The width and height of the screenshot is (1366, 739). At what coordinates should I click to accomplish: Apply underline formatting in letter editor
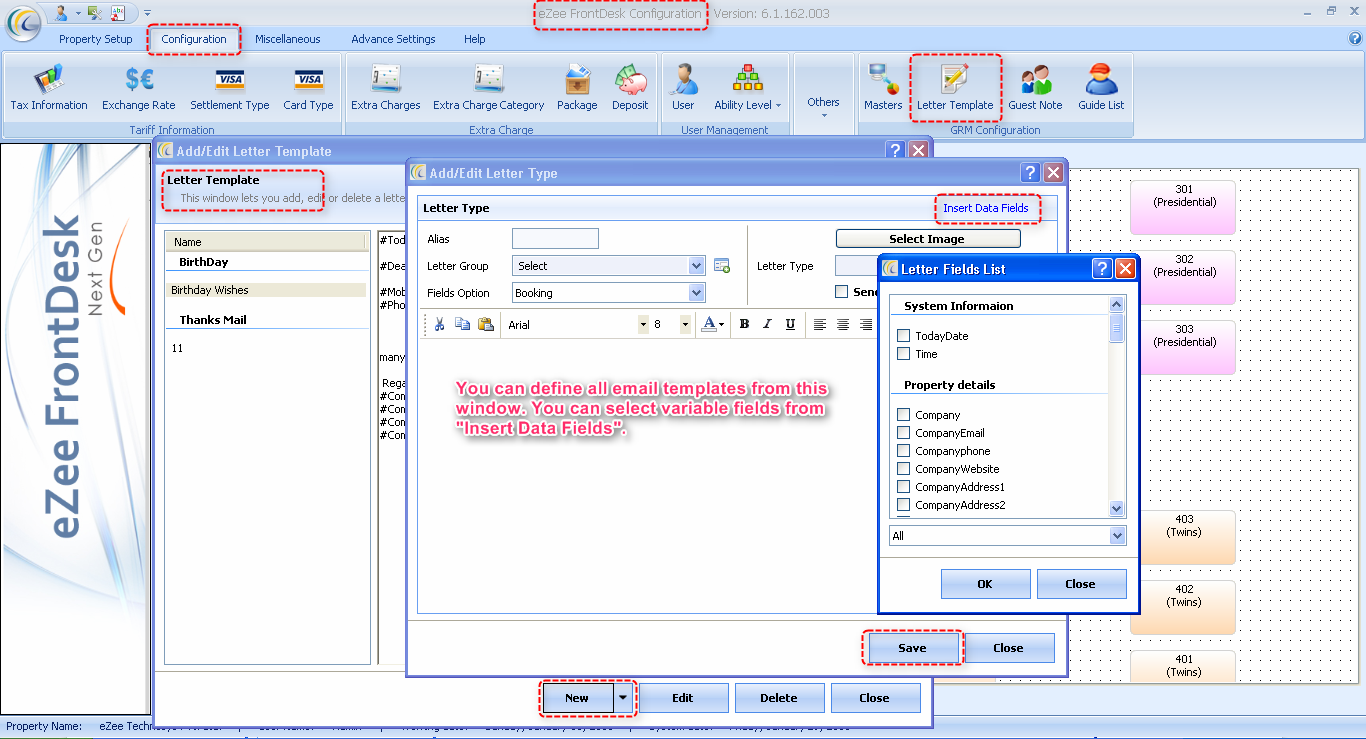click(790, 324)
